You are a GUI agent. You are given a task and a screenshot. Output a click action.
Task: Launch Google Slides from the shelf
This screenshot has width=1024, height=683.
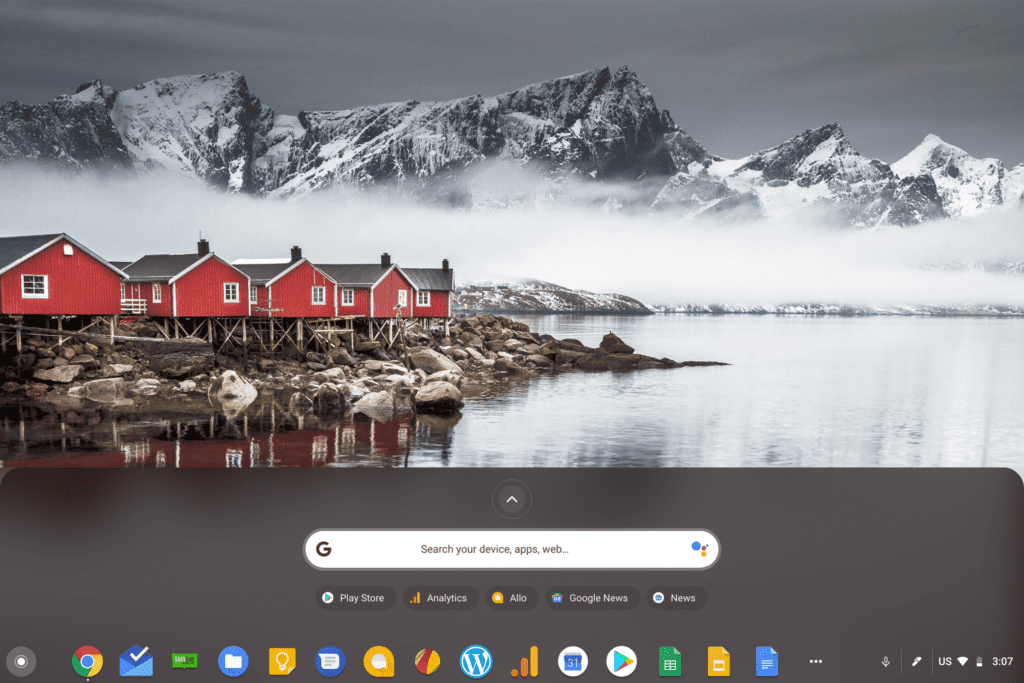click(x=718, y=661)
